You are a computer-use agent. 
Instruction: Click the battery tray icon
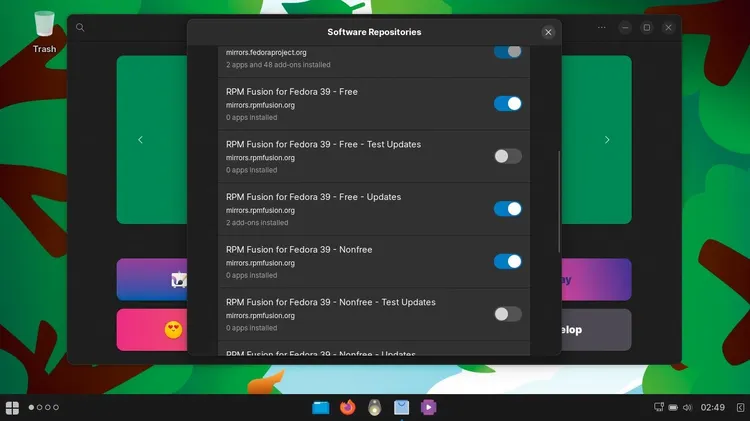[673, 408]
